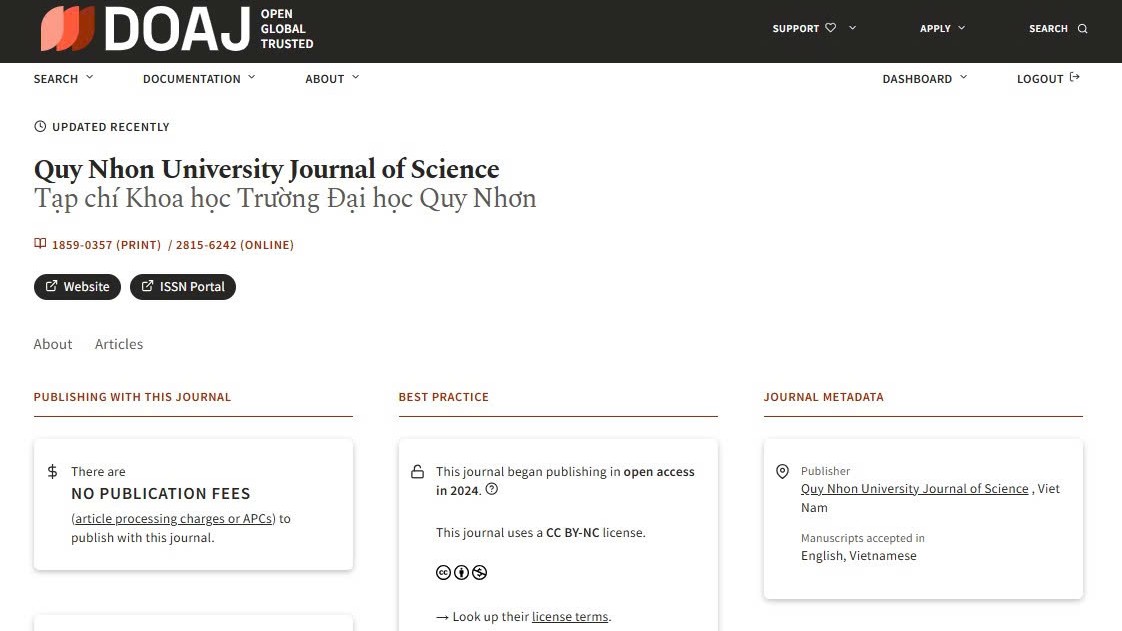Open the Quy Nhon University publisher link
The width and height of the screenshot is (1122, 631).
tap(914, 489)
